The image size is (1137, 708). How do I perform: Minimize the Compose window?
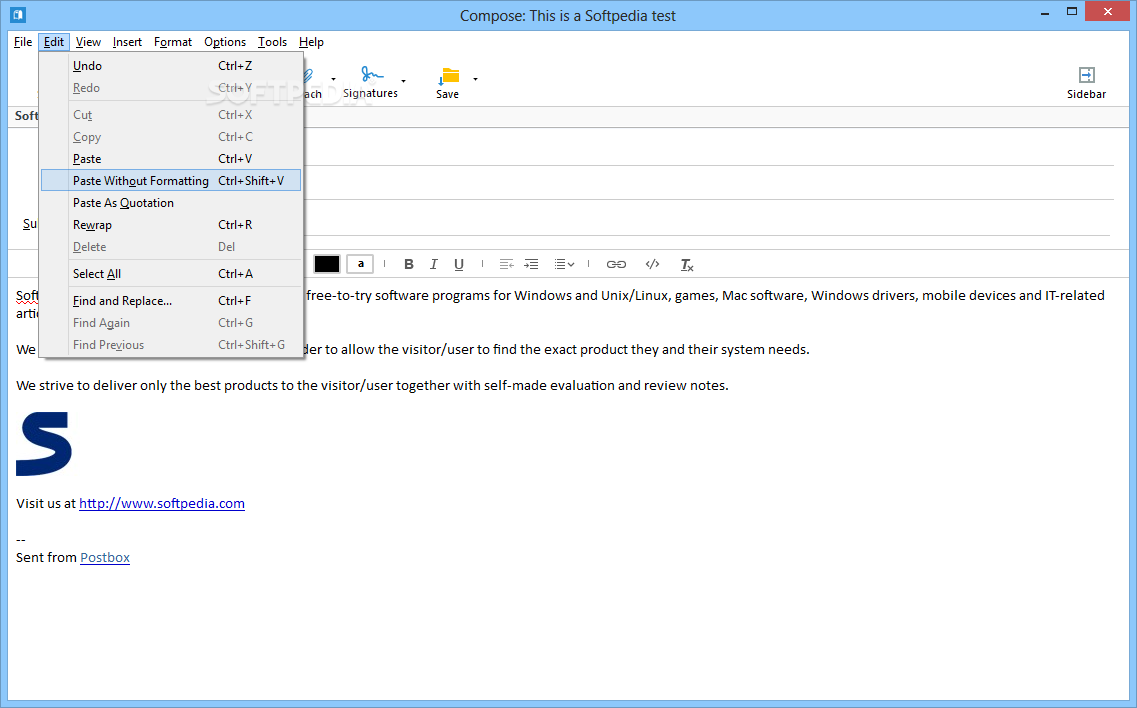pyautogui.click(x=1045, y=13)
